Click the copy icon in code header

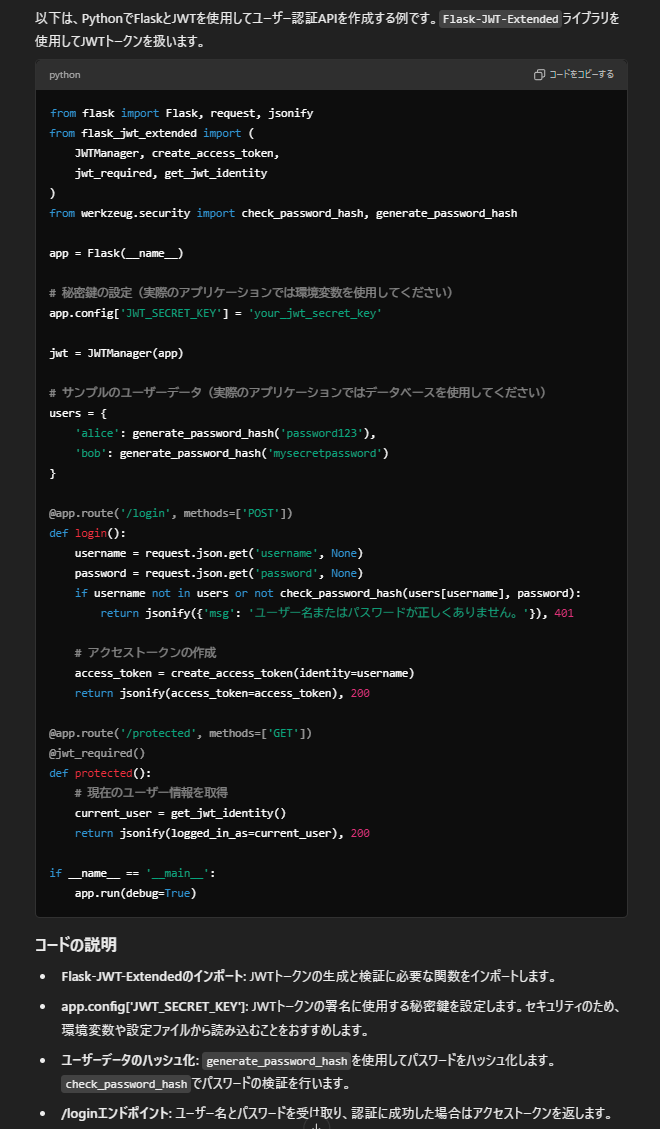point(540,75)
